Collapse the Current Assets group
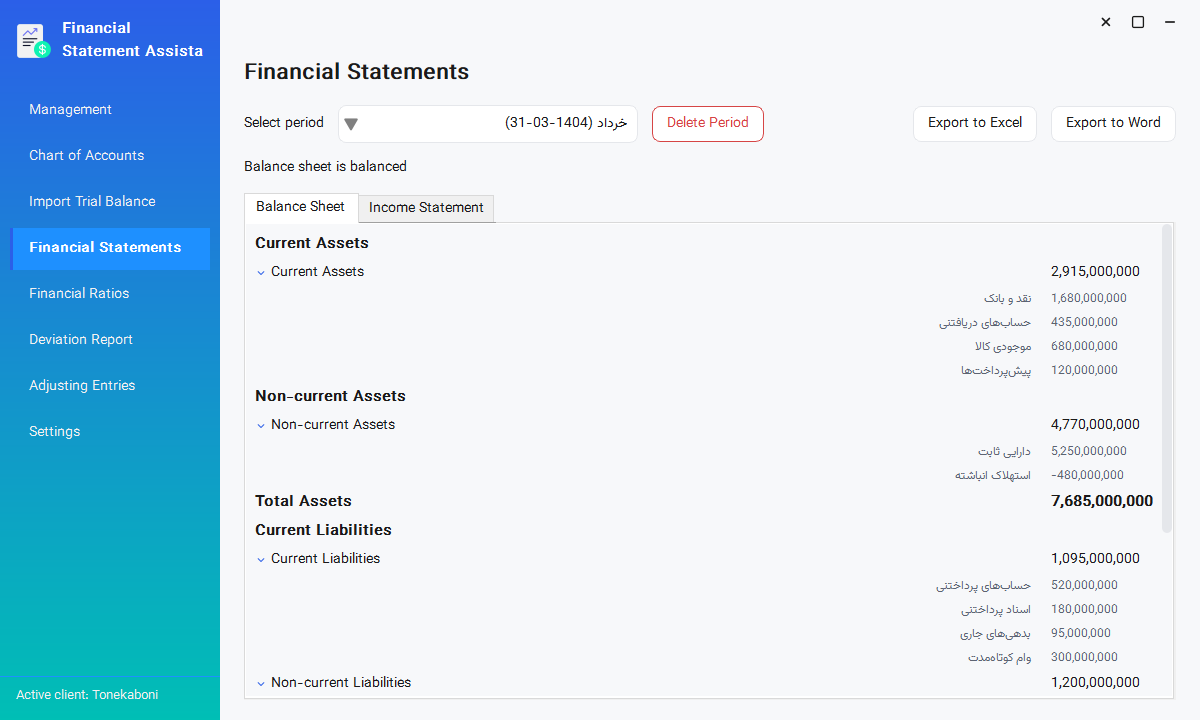The width and height of the screenshot is (1200, 720). tap(261, 272)
